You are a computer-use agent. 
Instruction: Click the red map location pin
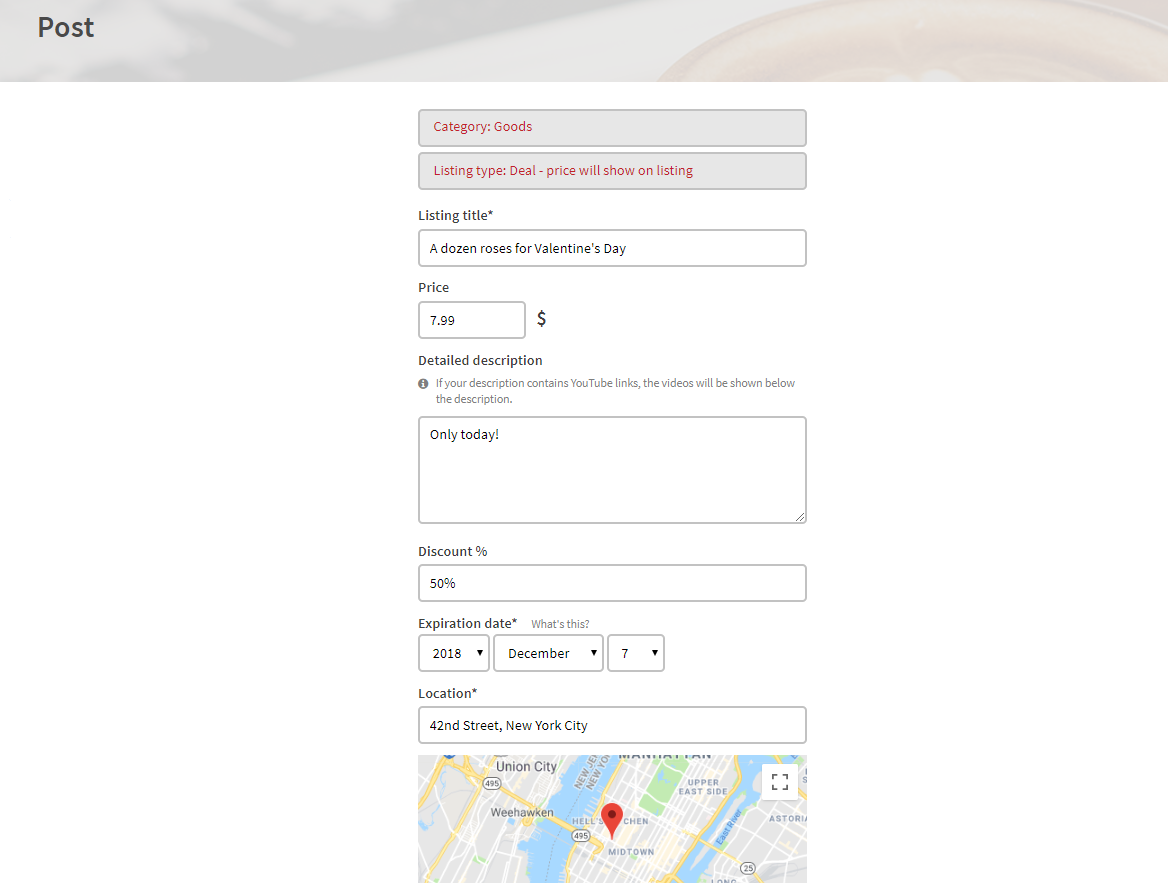click(612, 820)
